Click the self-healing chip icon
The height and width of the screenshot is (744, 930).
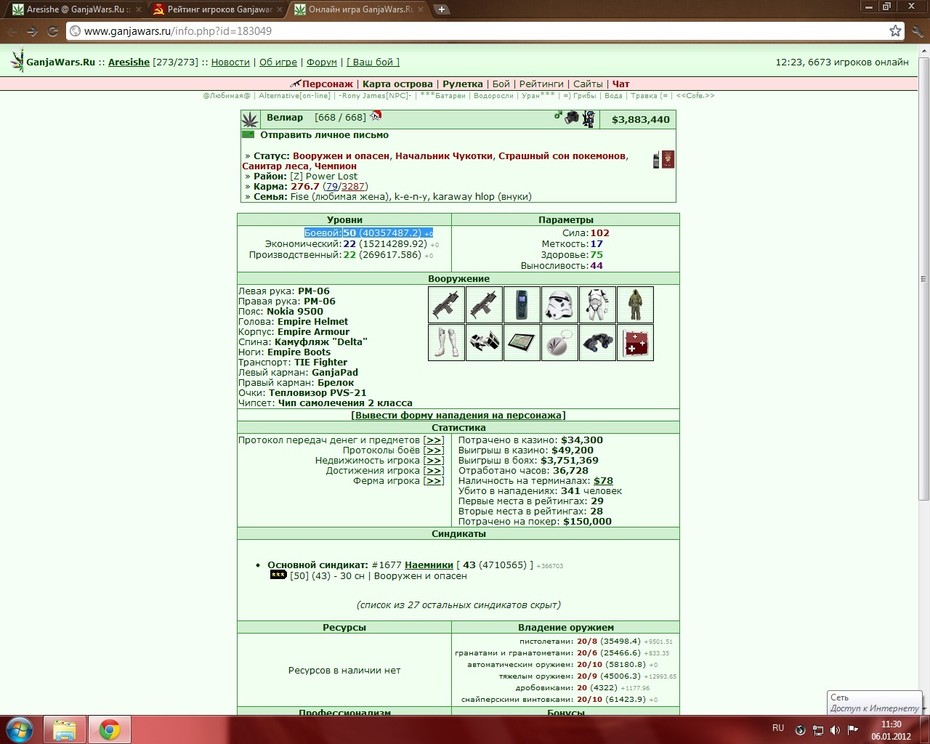coord(635,342)
